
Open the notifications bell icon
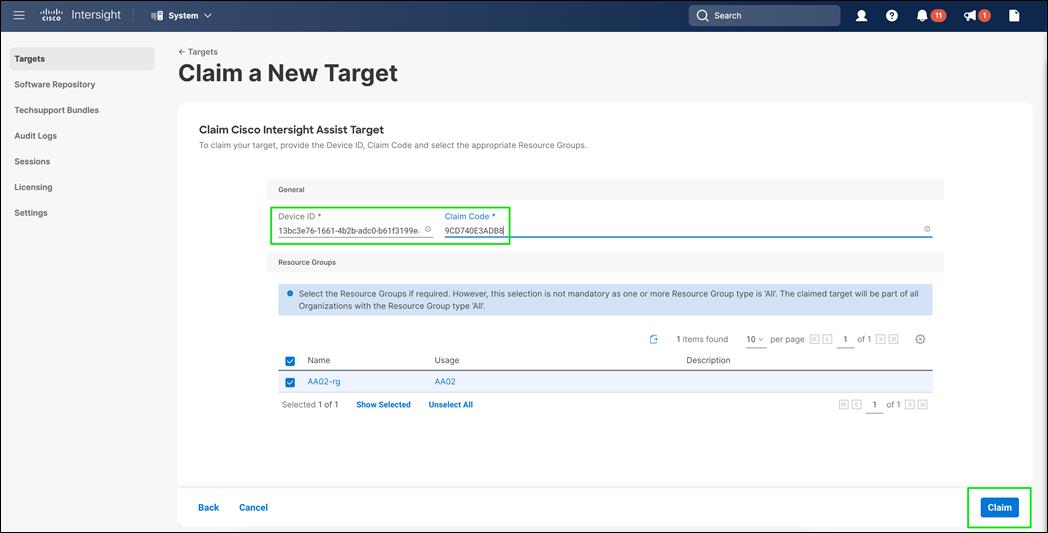[922, 15]
